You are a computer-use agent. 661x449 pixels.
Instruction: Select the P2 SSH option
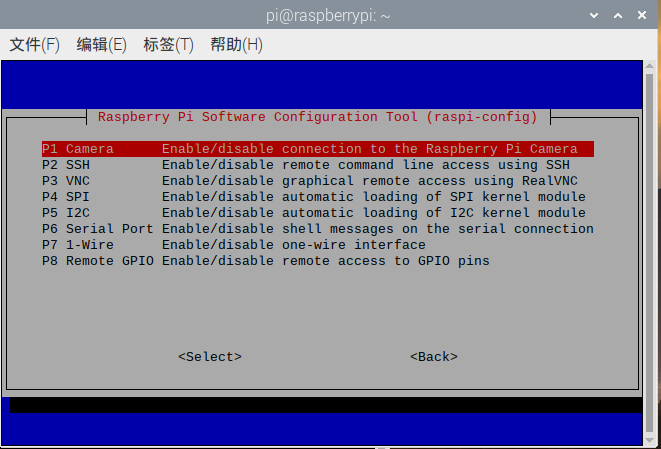tap(318, 165)
